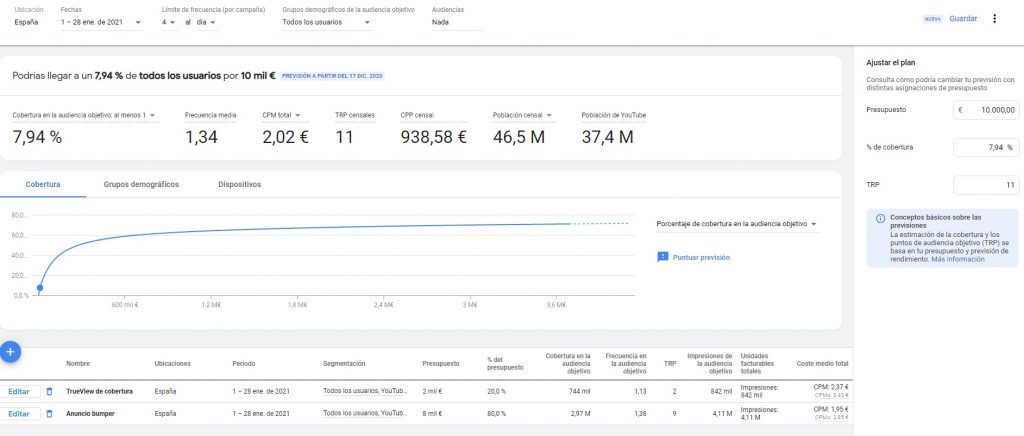Click the blue add campaign plus button

[10, 352]
